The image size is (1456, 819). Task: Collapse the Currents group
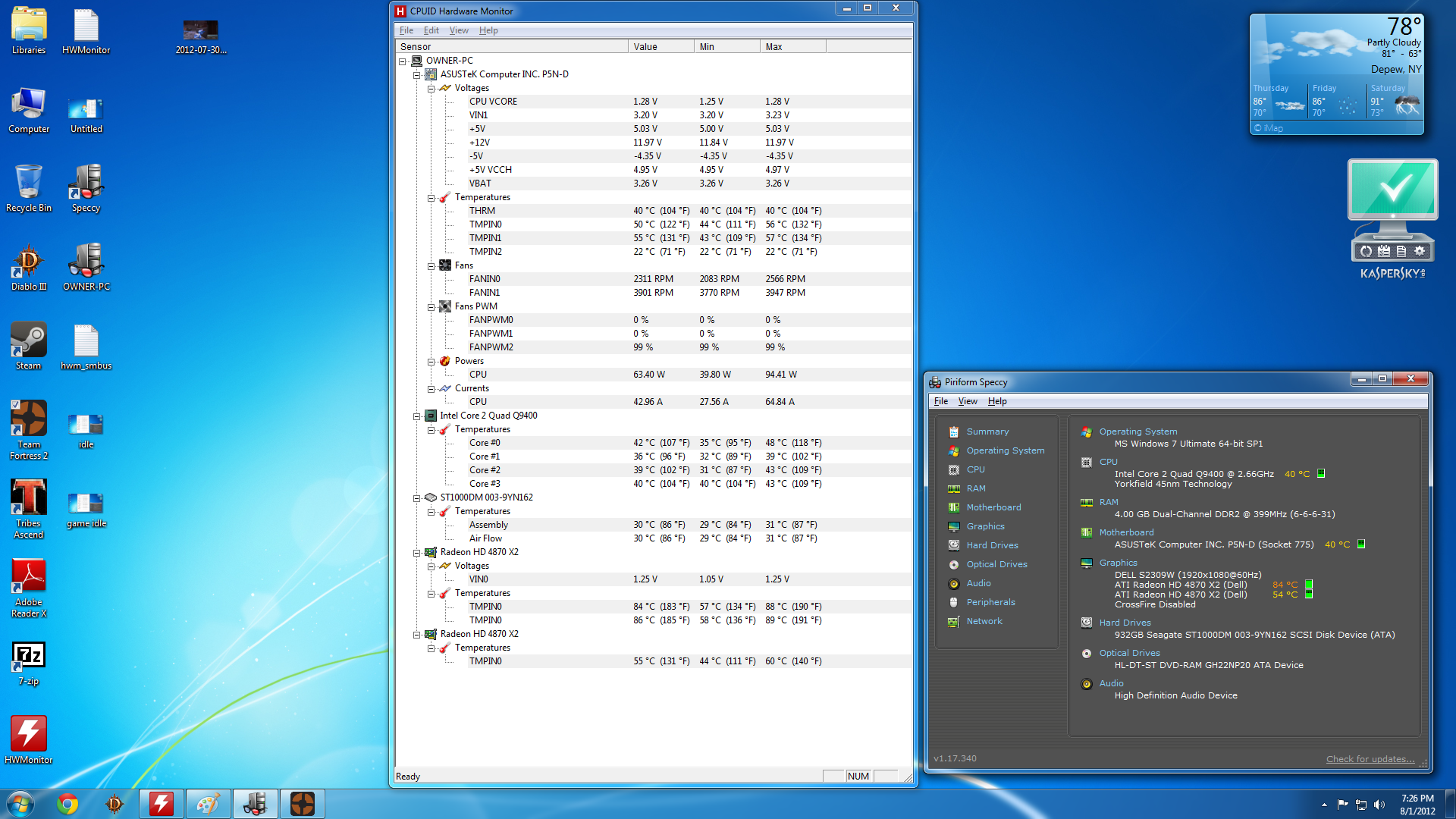coord(431,389)
